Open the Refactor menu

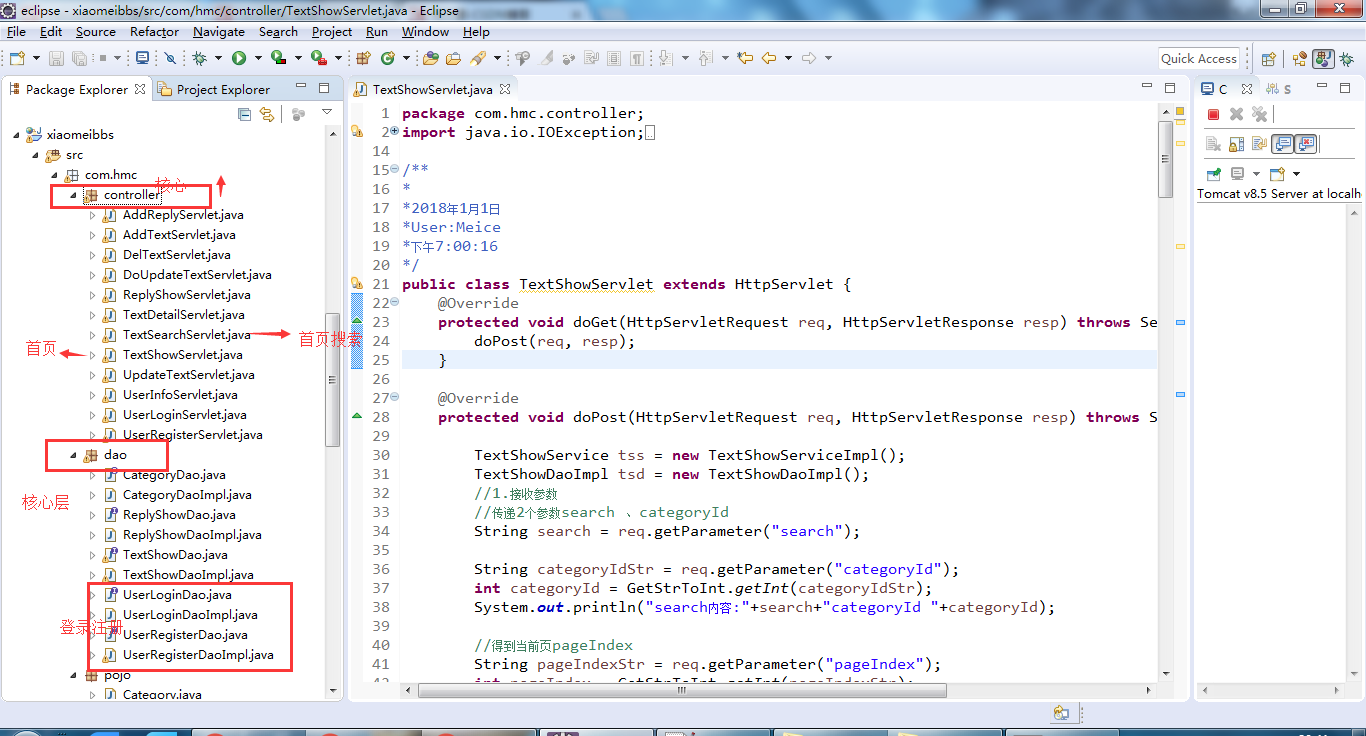(x=154, y=31)
